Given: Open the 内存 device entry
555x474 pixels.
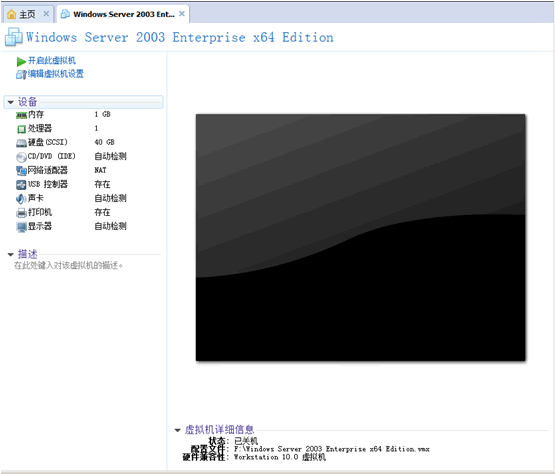Looking at the screenshot, I should pyautogui.click(x=36, y=114).
